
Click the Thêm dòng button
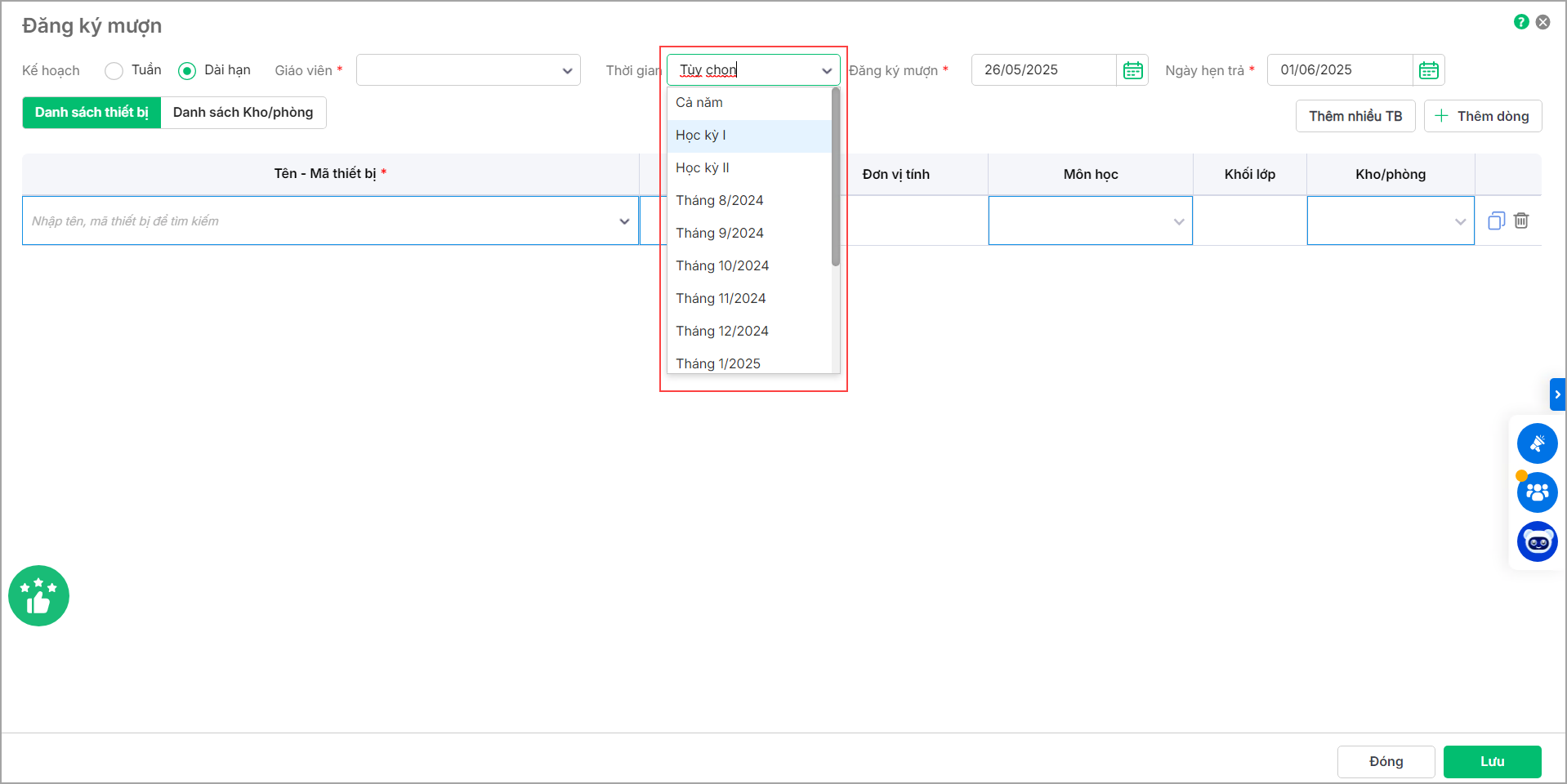pyautogui.click(x=1483, y=116)
